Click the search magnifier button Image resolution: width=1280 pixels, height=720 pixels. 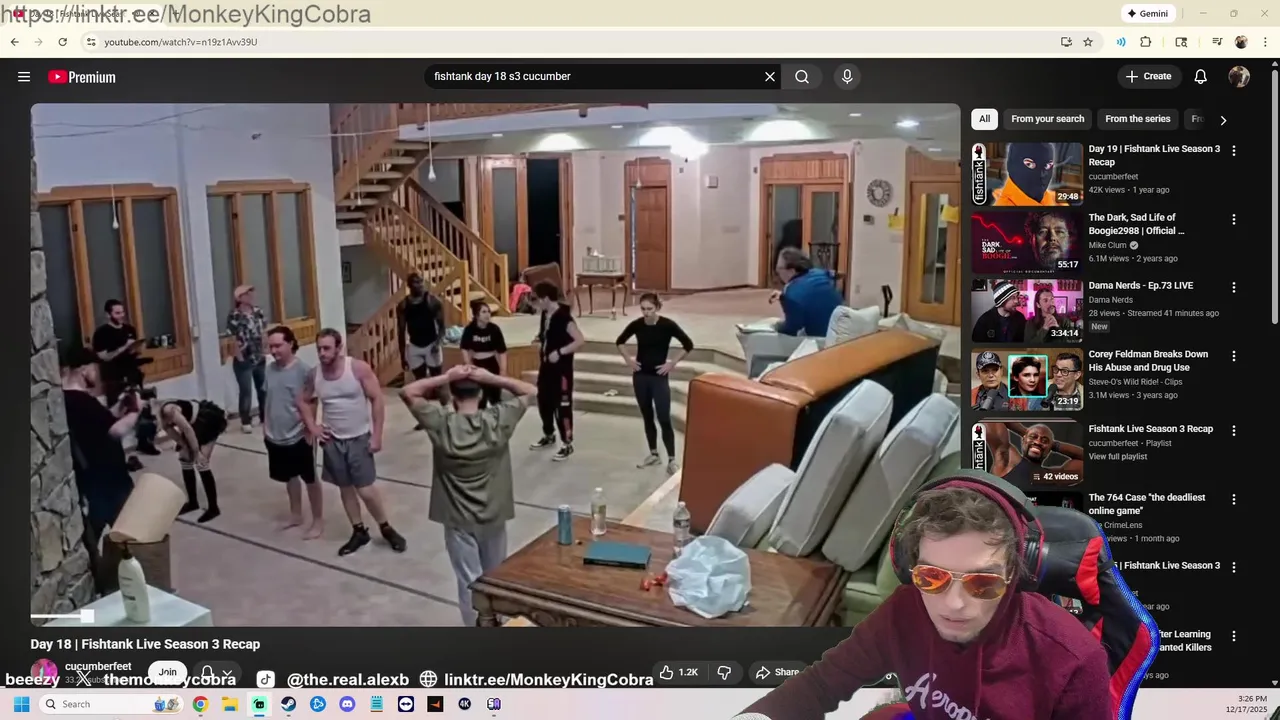(x=802, y=77)
